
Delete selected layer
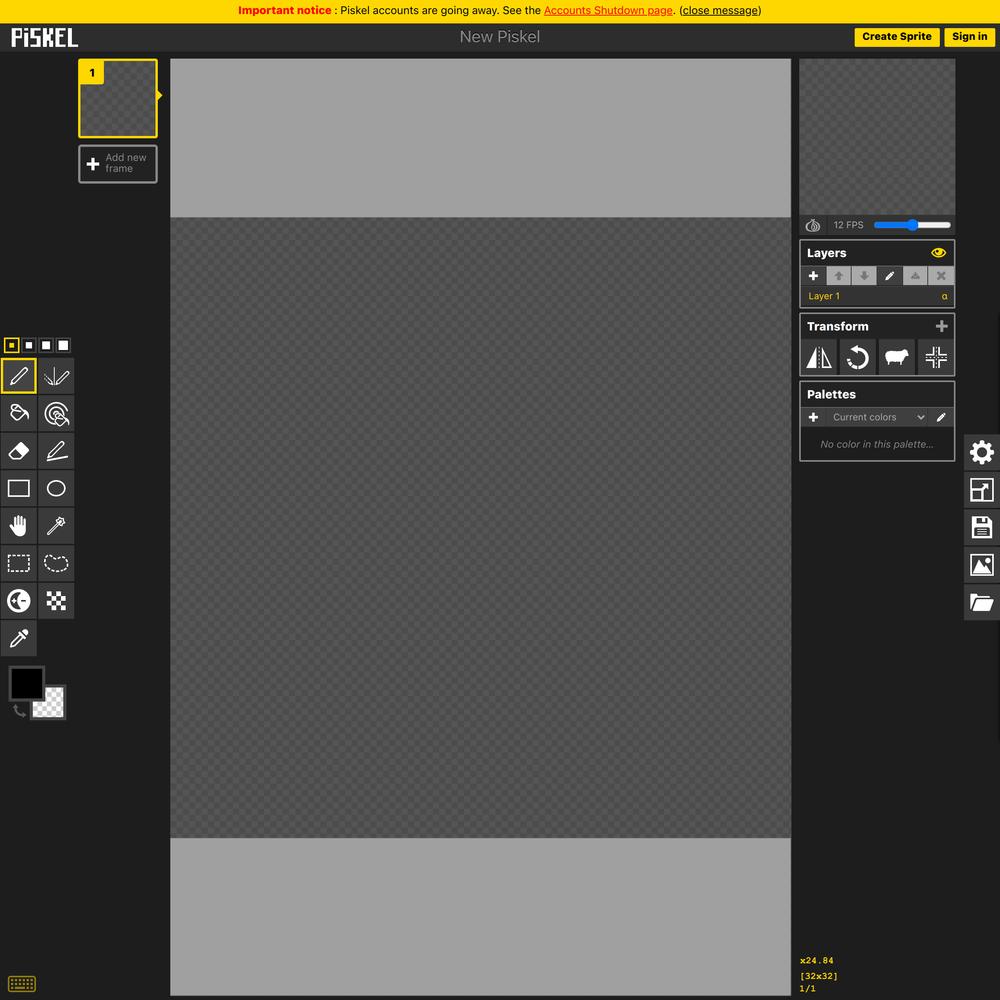click(x=941, y=276)
